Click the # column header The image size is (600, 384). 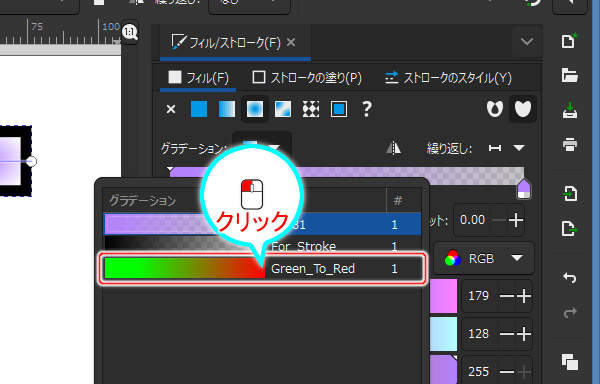[x=398, y=200]
